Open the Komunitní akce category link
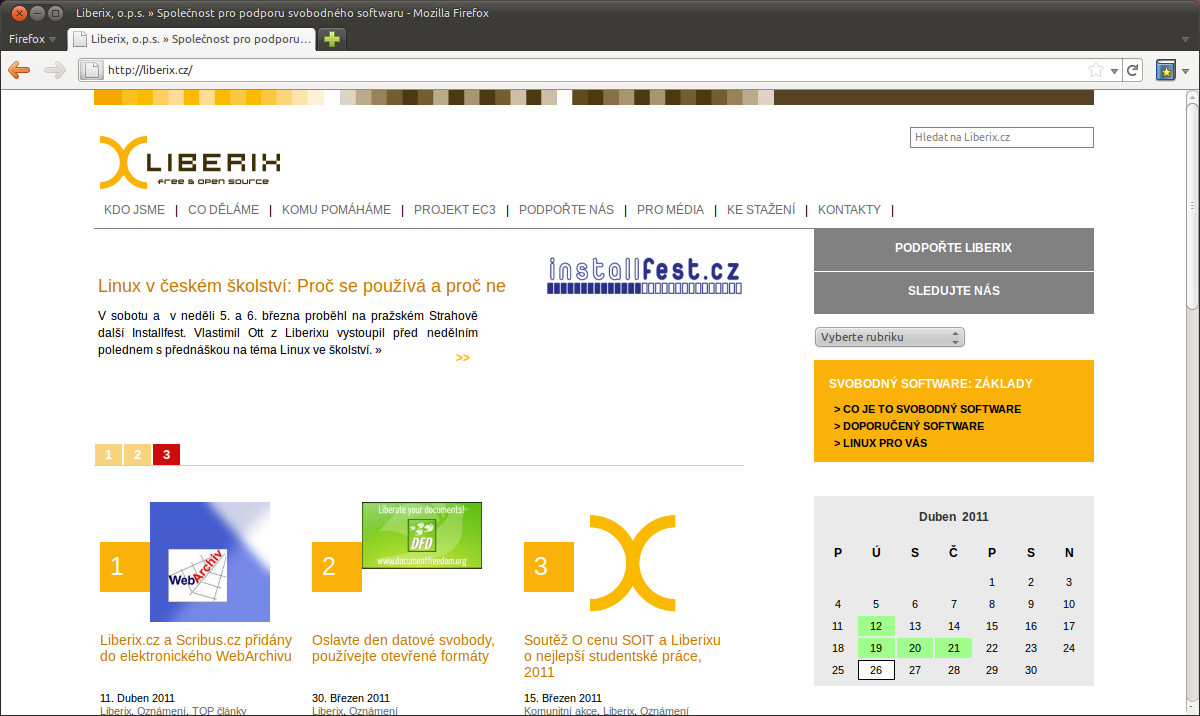This screenshot has height=716, width=1200. pyautogui.click(x=560, y=711)
